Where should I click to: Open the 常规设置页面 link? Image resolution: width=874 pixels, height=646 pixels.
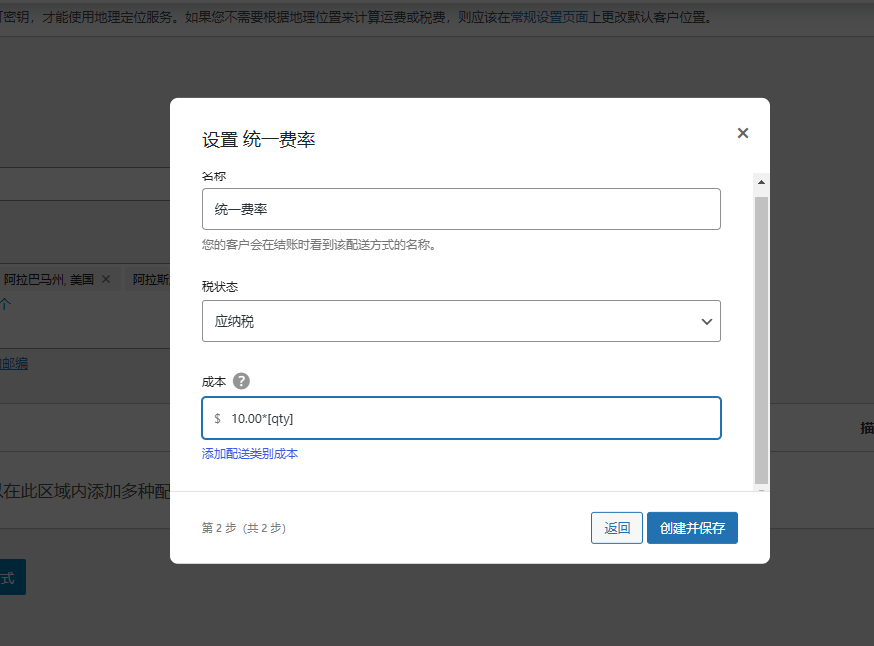coord(552,17)
